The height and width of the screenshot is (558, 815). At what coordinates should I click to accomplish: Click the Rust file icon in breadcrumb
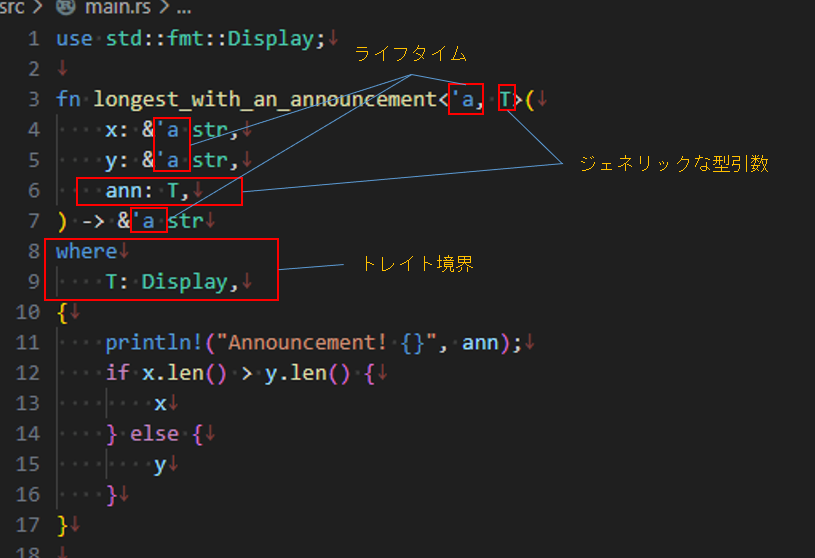tap(65, 7)
